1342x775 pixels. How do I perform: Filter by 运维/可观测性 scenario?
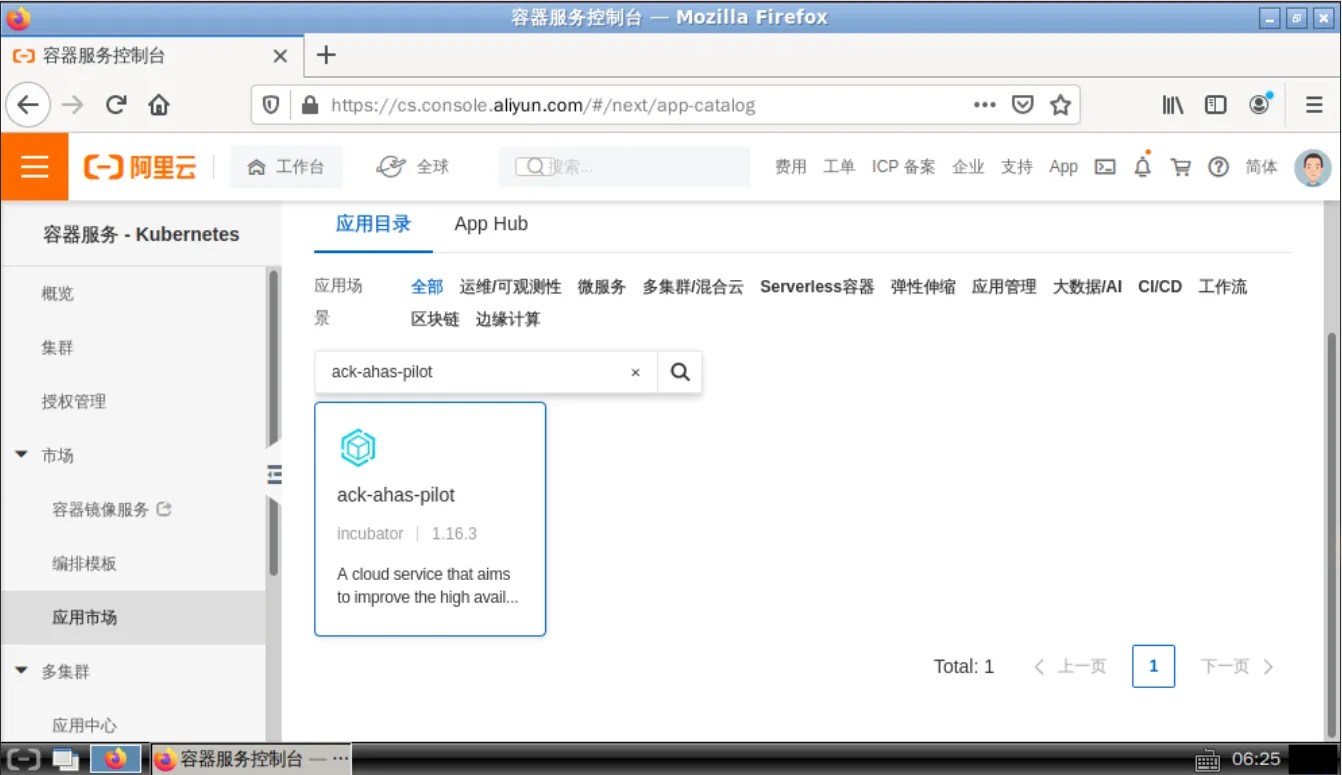point(510,287)
